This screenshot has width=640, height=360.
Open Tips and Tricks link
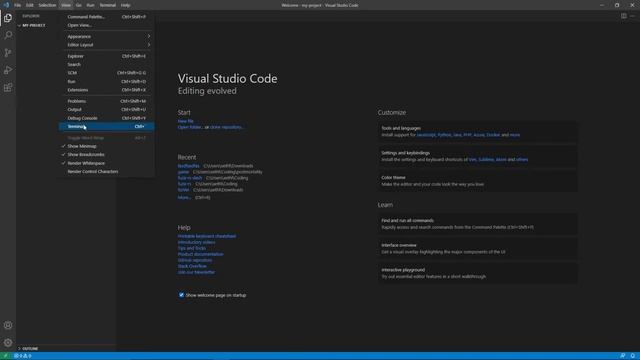pos(191,248)
